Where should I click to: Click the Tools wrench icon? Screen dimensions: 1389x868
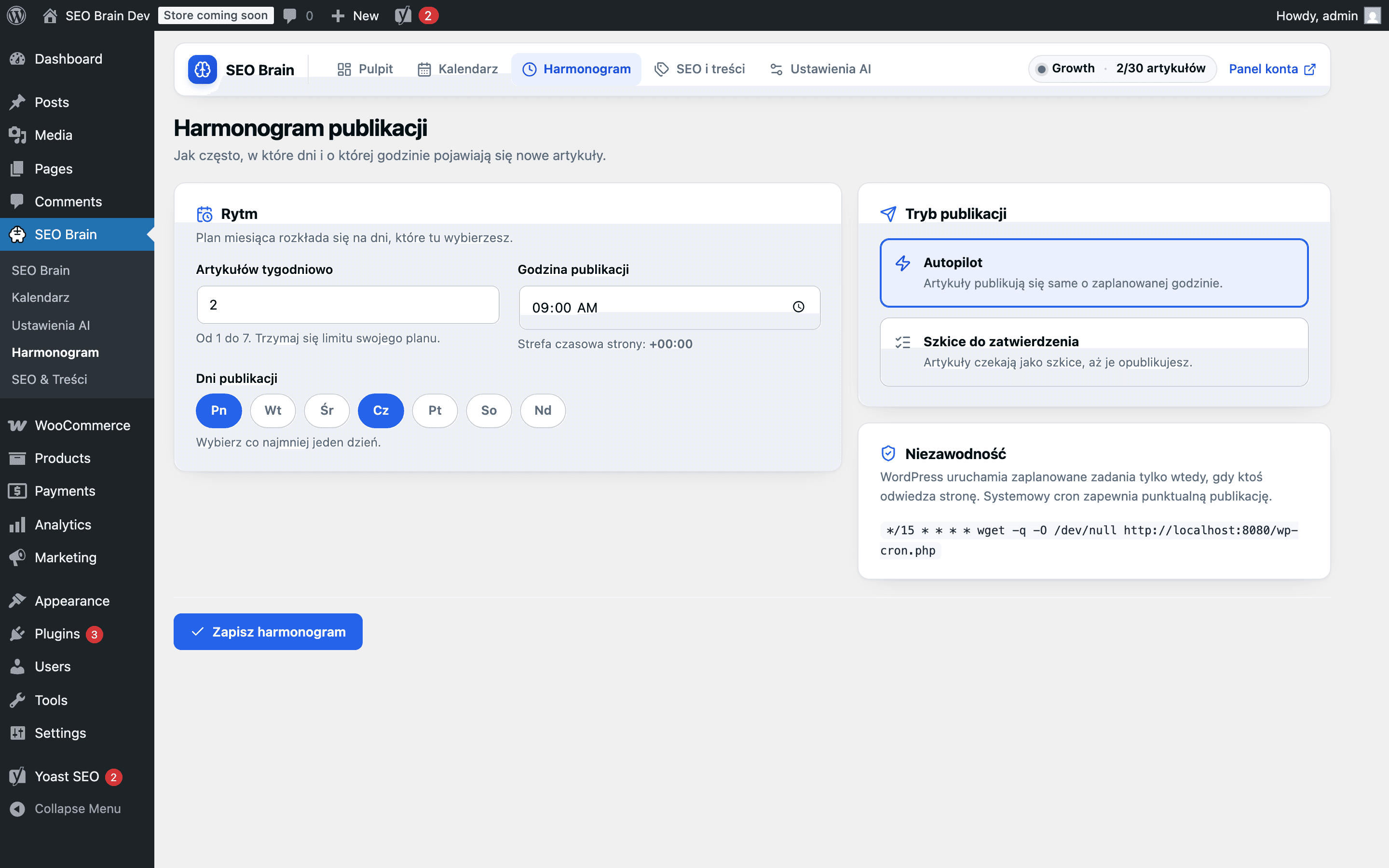tap(17, 700)
